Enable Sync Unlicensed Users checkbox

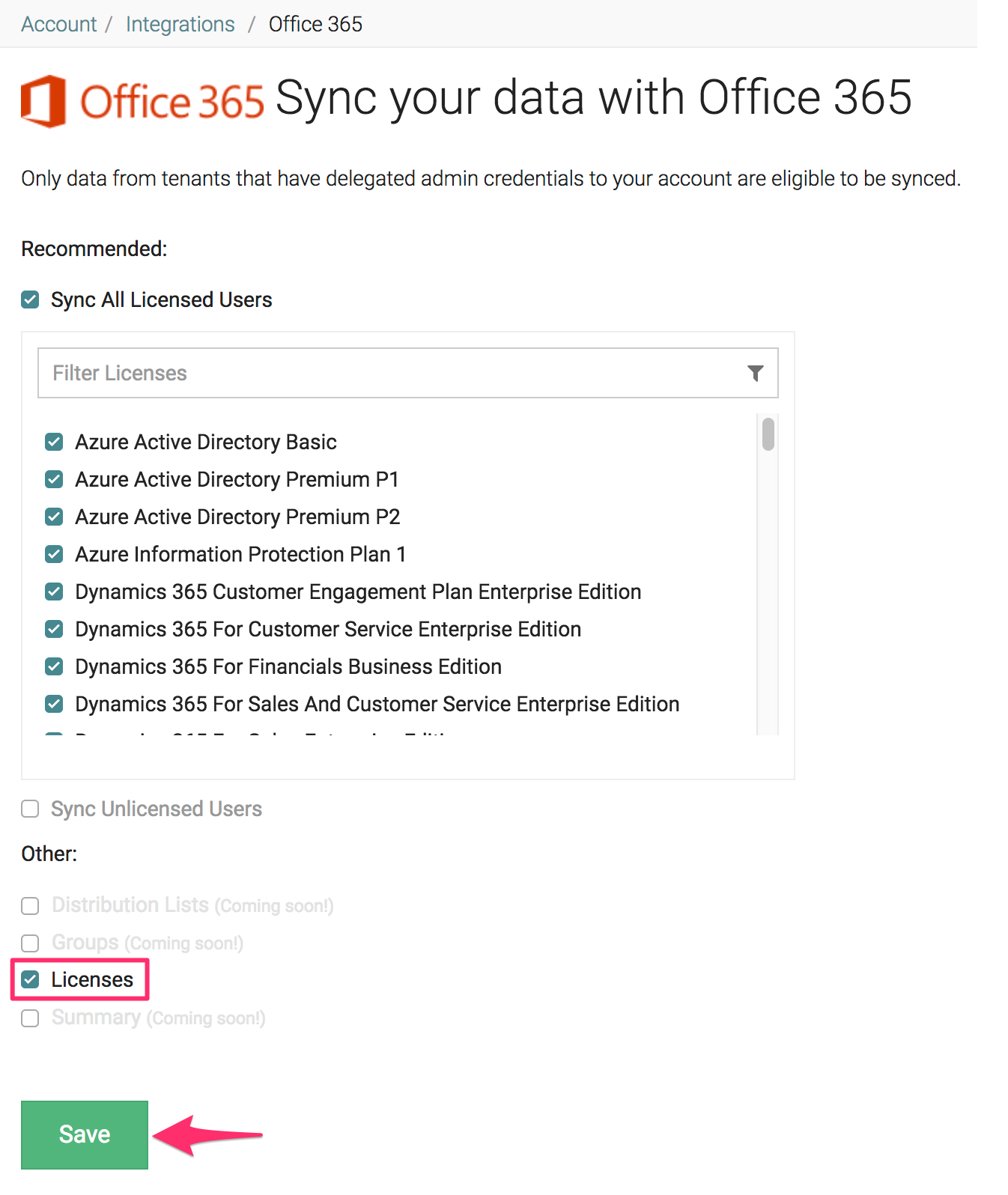tap(30, 809)
